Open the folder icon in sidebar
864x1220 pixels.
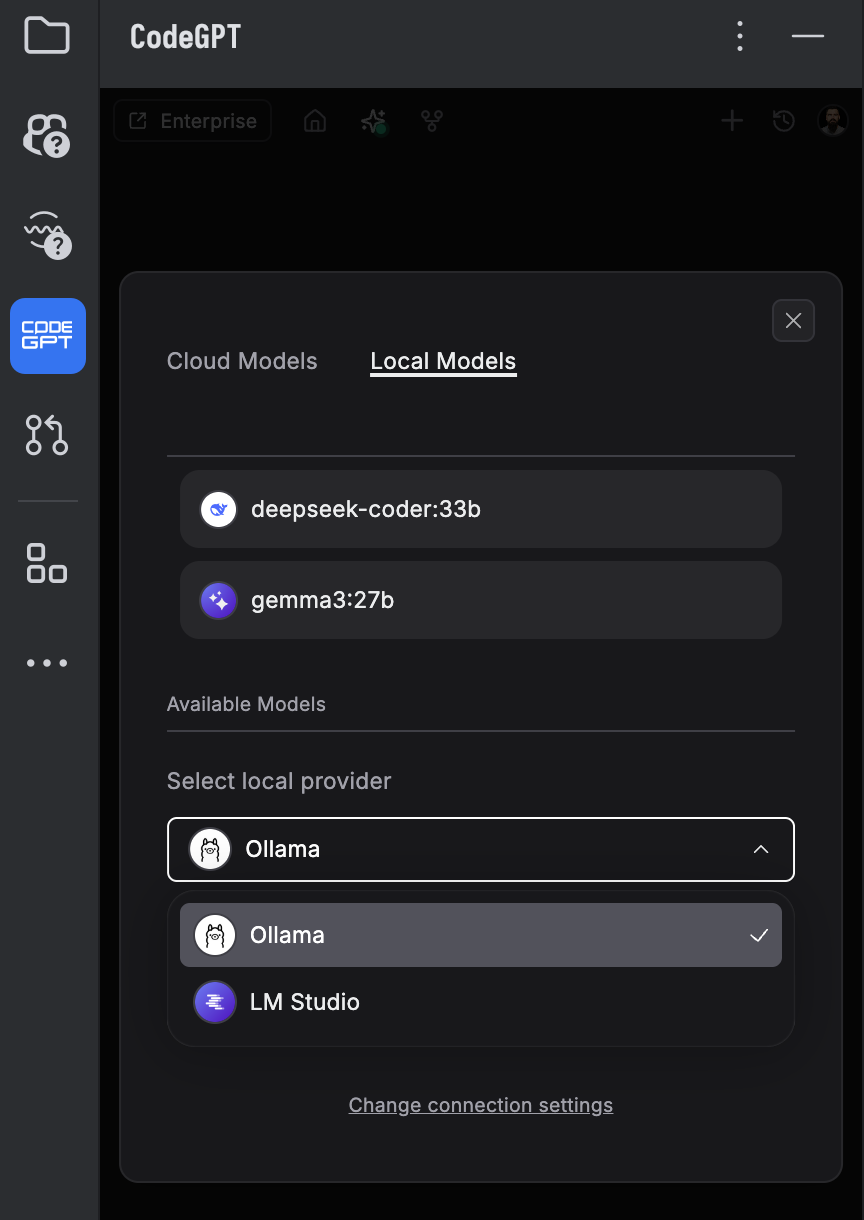coord(47,36)
